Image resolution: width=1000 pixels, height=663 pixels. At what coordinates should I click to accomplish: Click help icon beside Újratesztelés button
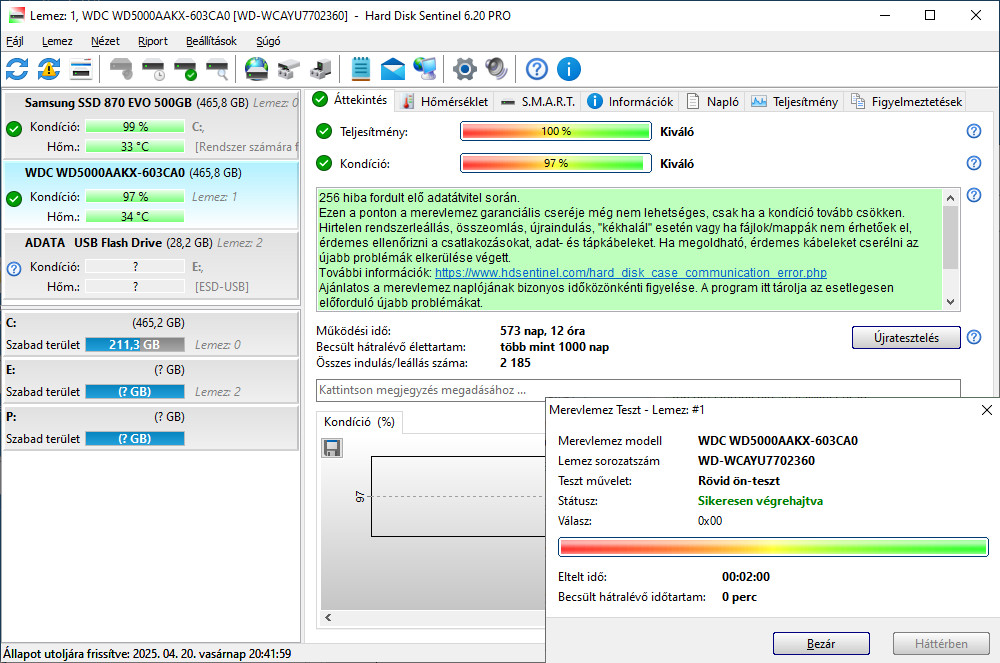pyautogui.click(x=974, y=337)
